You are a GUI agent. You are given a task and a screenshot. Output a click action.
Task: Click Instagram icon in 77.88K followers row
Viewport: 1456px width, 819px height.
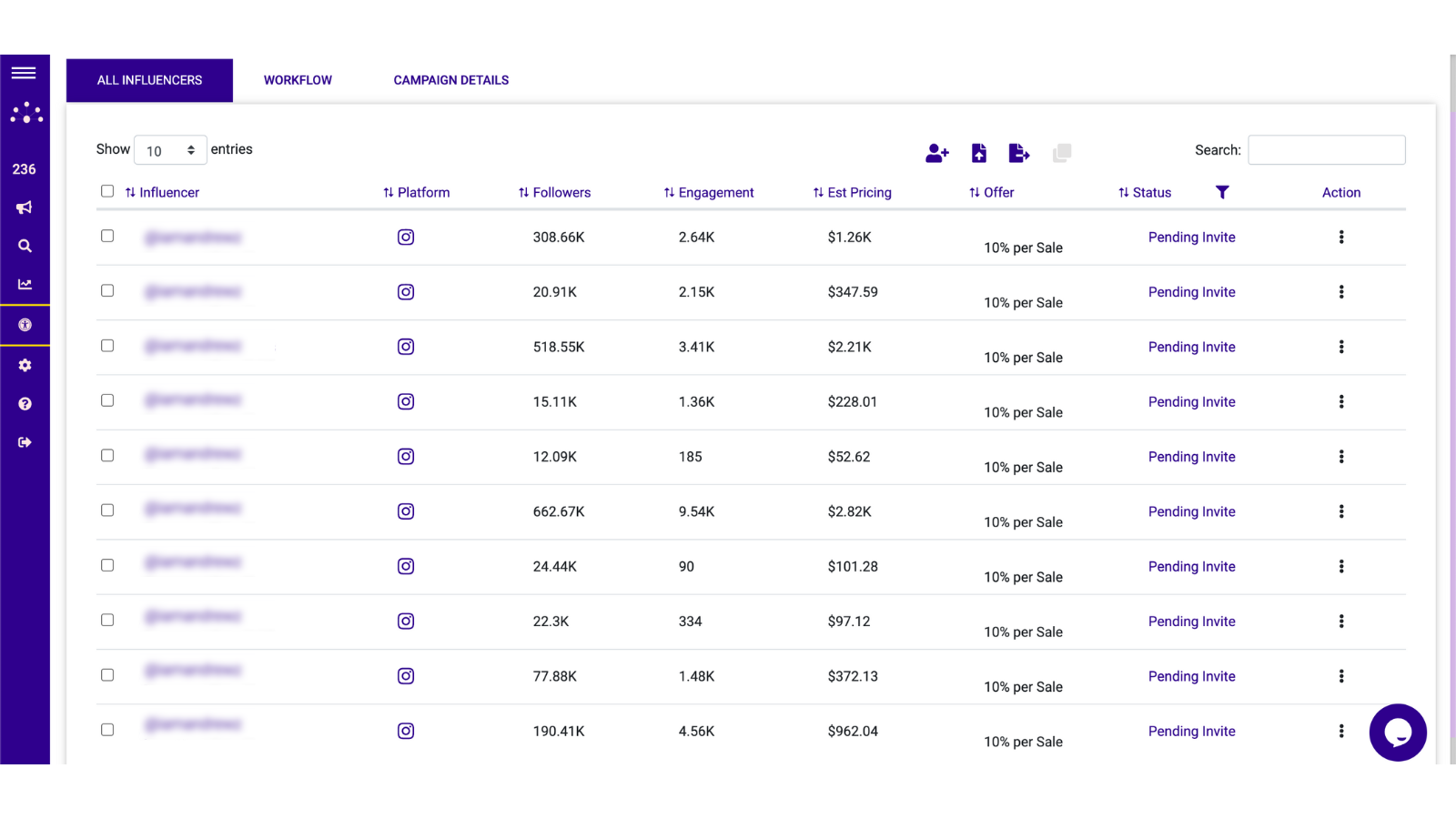coord(406,676)
